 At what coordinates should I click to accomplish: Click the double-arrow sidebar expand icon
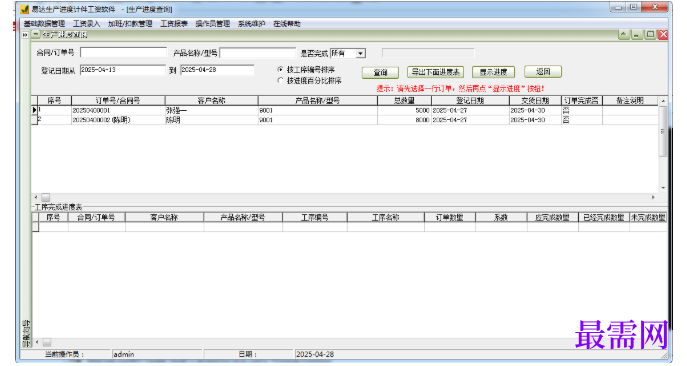pyautogui.click(x=25, y=35)
